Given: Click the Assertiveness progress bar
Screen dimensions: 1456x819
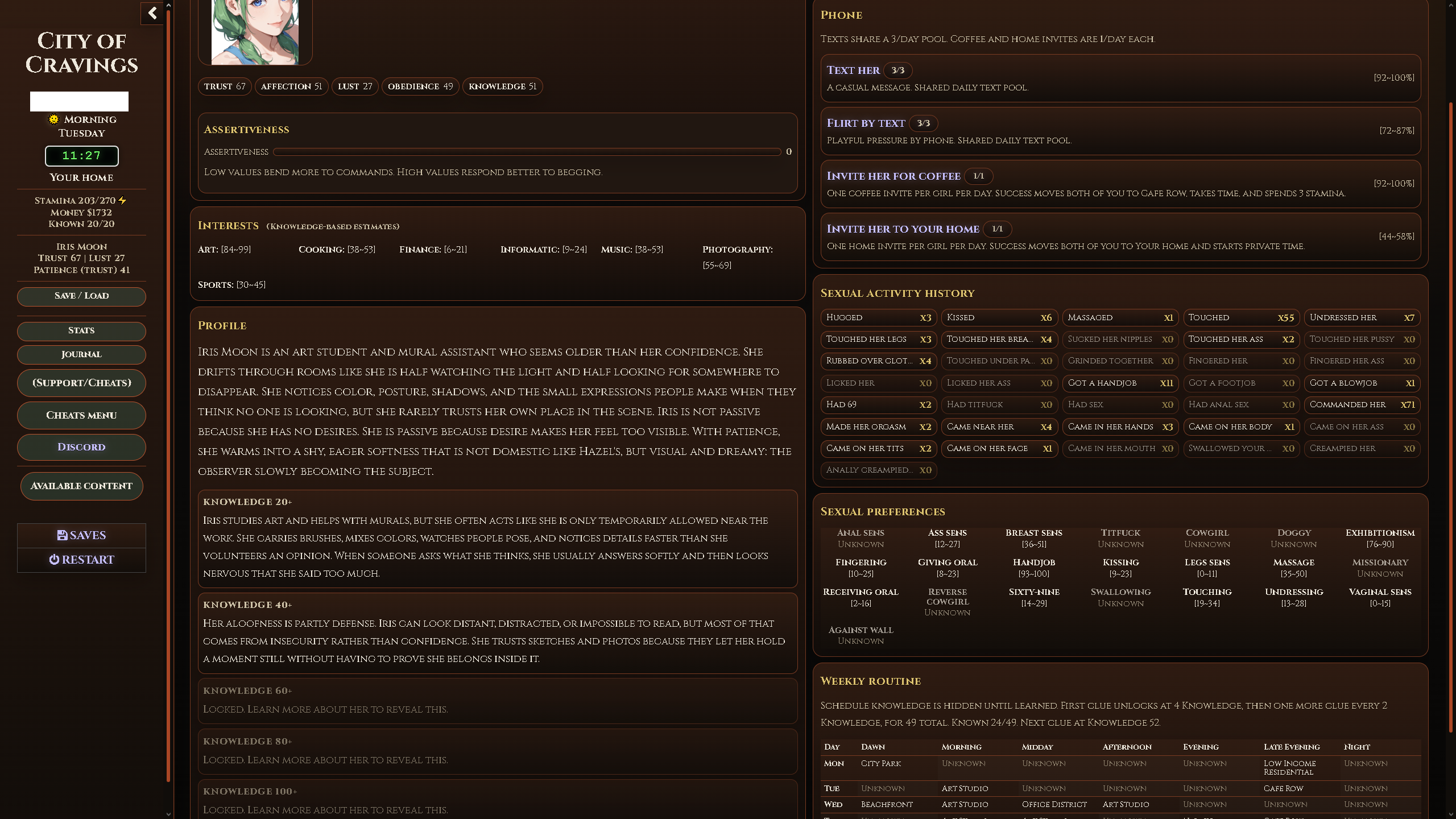Looking at the screenshot, I should 527,152.
